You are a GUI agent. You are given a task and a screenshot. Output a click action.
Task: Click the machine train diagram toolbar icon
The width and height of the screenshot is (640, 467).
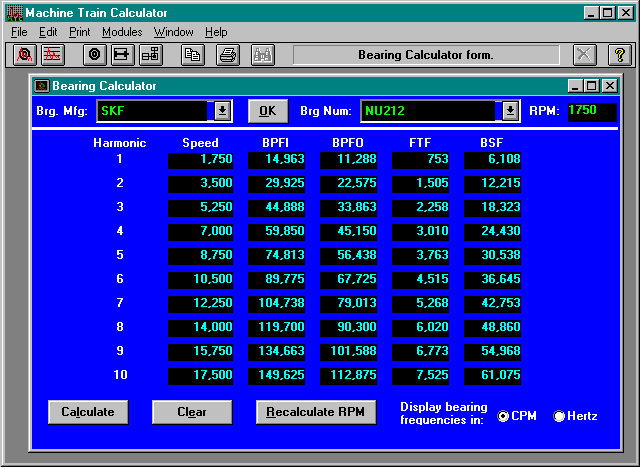(151, 54)
